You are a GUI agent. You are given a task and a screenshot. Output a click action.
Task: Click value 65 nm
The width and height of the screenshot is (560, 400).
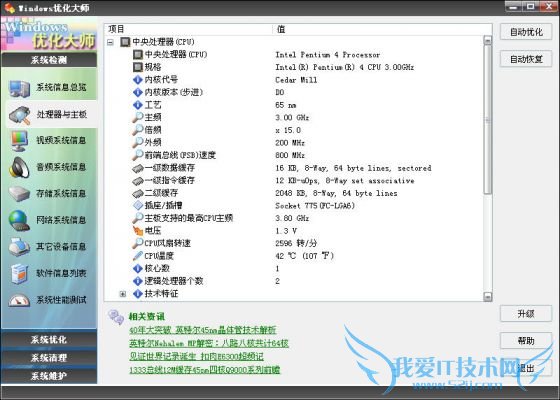click(x=286, y=105)
